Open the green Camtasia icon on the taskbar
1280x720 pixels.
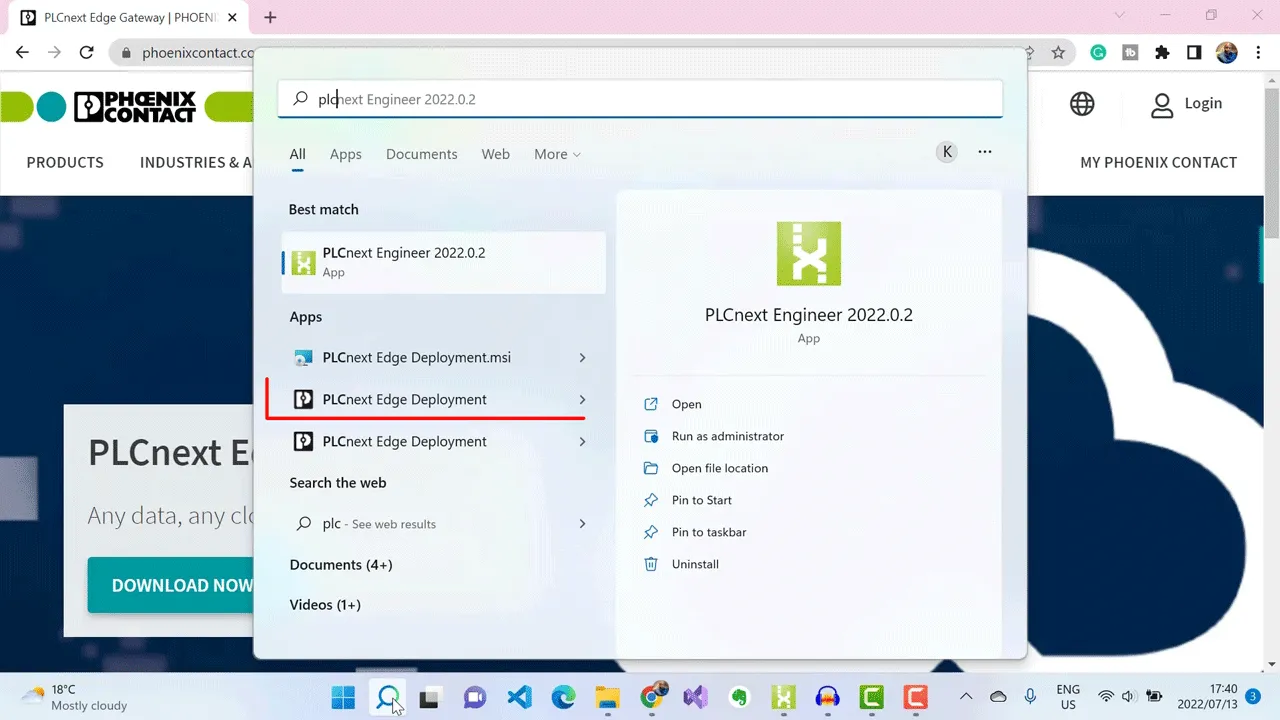tap(871, 697)
